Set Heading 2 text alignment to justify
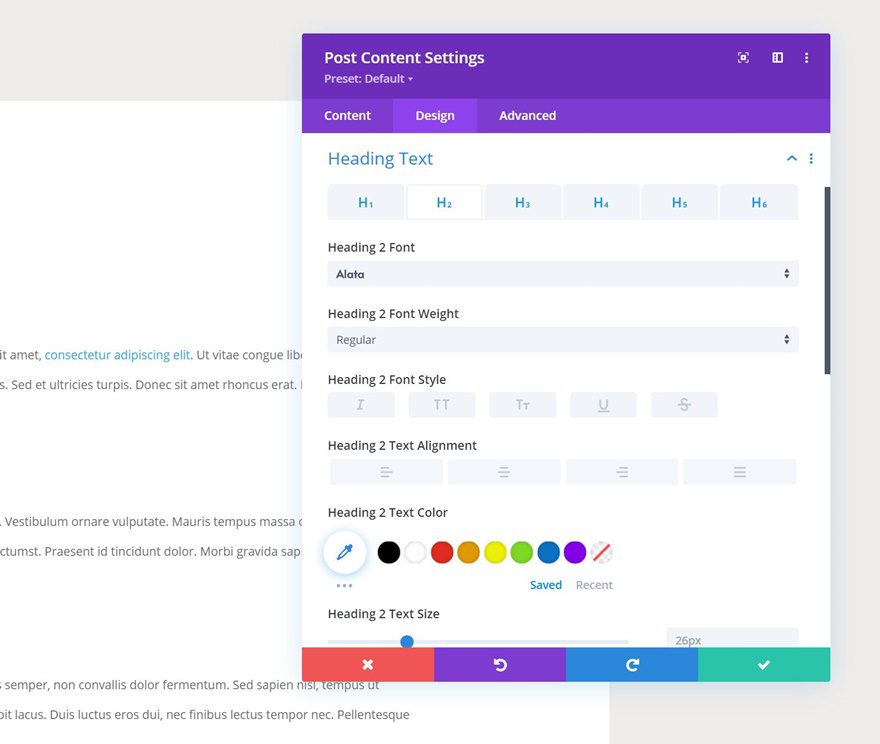The image size is (880, 744). tap(740, 470)
